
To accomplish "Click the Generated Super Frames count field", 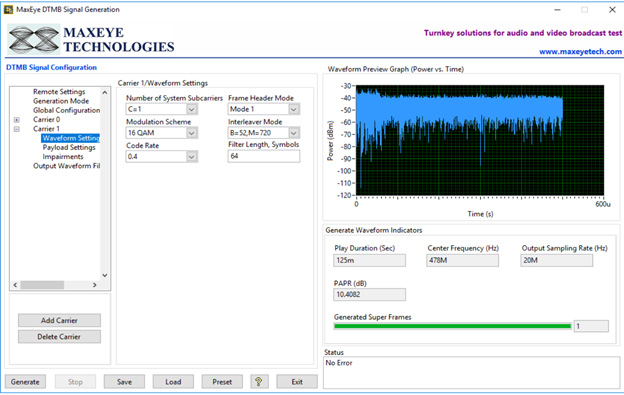I will click(x=591, y=326).
